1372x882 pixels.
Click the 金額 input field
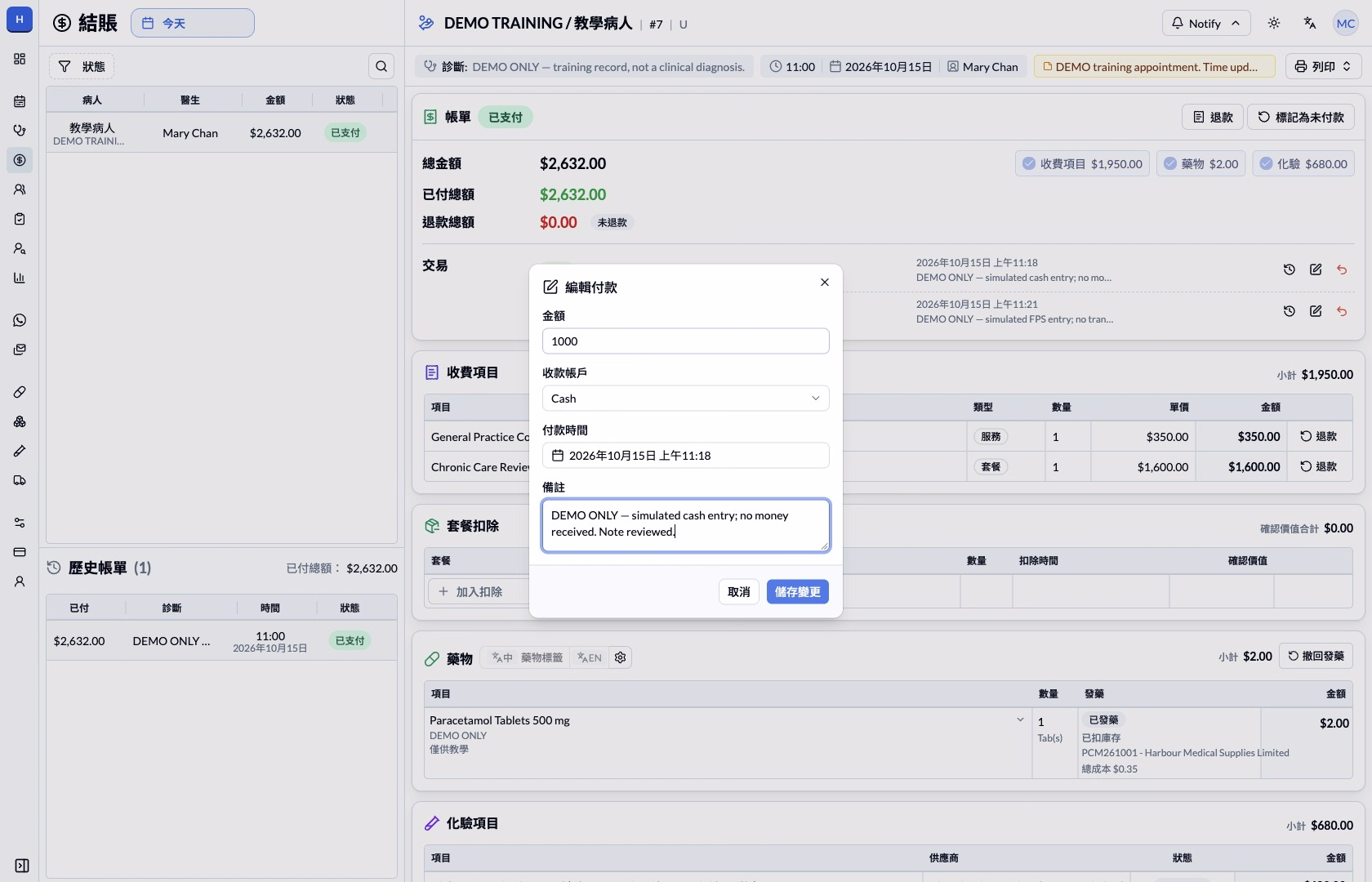click(x=686, y=341)
